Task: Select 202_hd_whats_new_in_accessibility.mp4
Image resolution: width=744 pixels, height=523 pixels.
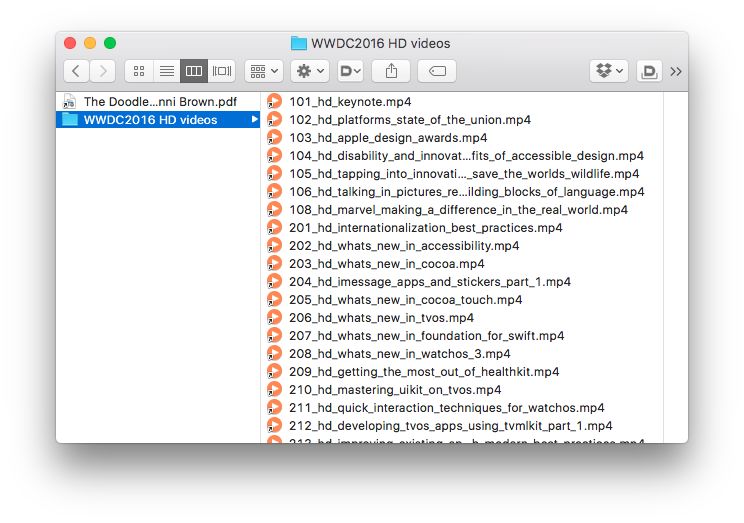Action: click(463, 246)
